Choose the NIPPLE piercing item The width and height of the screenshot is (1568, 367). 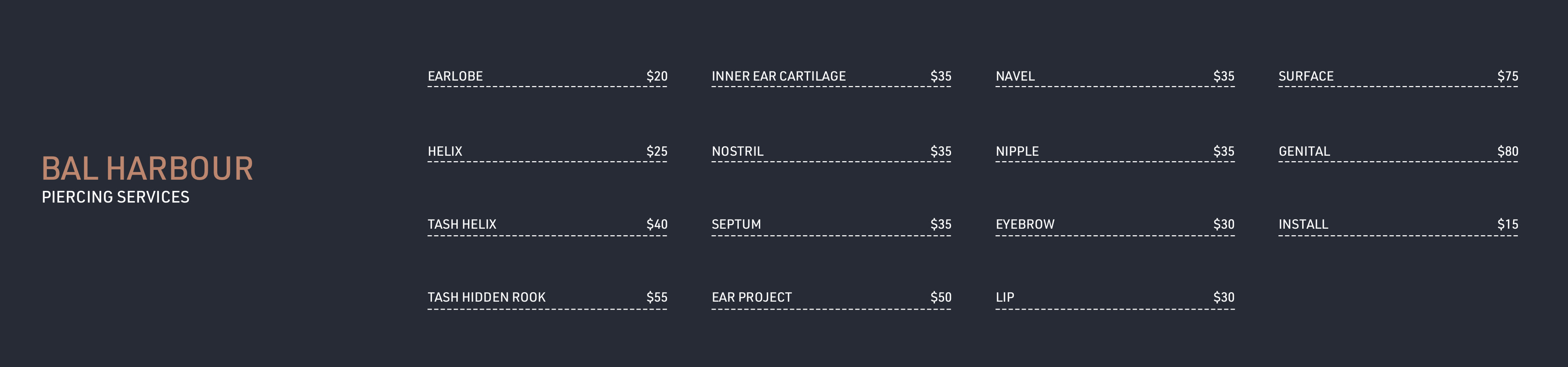click(x=1017, y=151)
